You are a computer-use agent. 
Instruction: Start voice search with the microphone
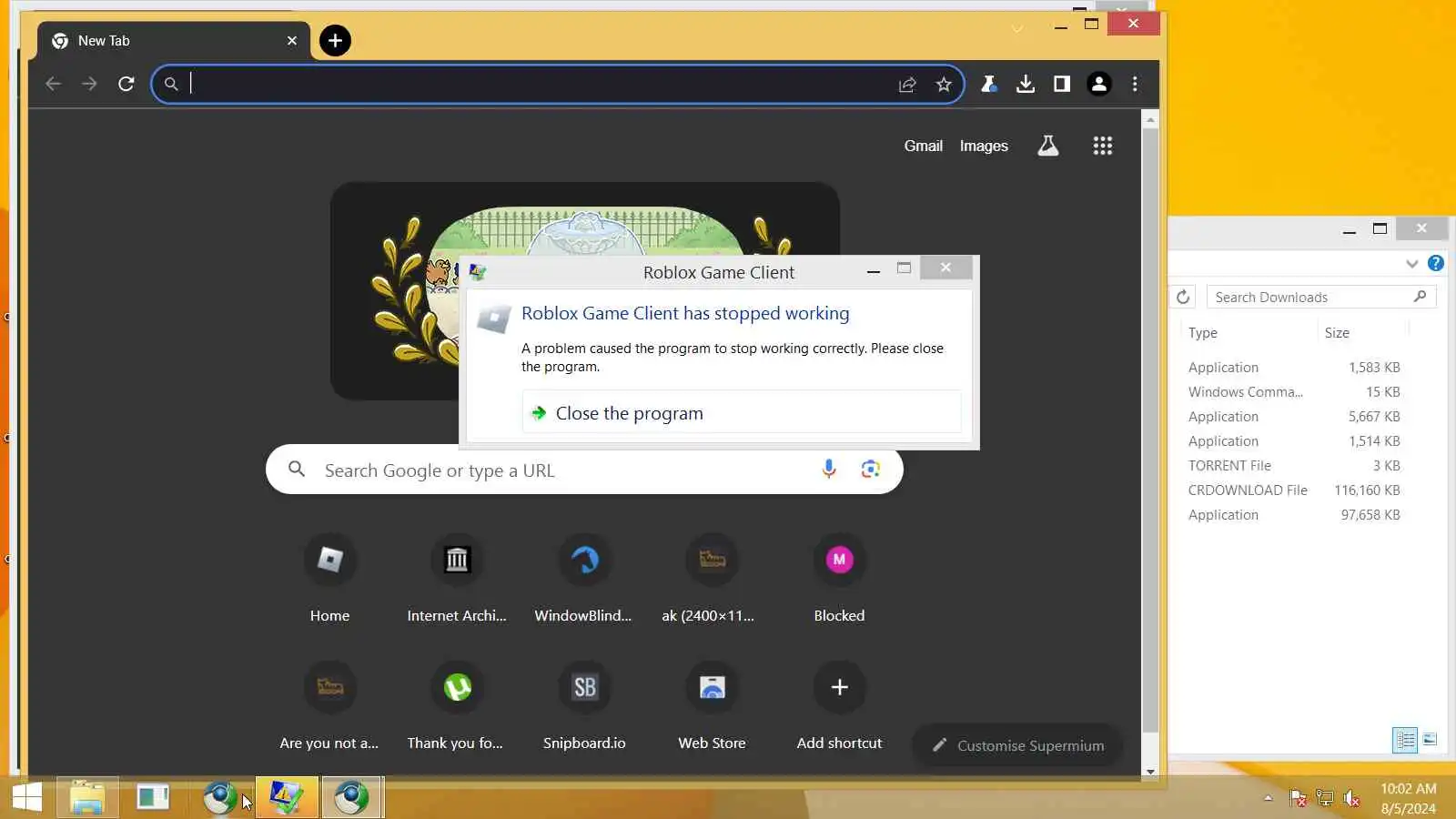pos(829,470)
